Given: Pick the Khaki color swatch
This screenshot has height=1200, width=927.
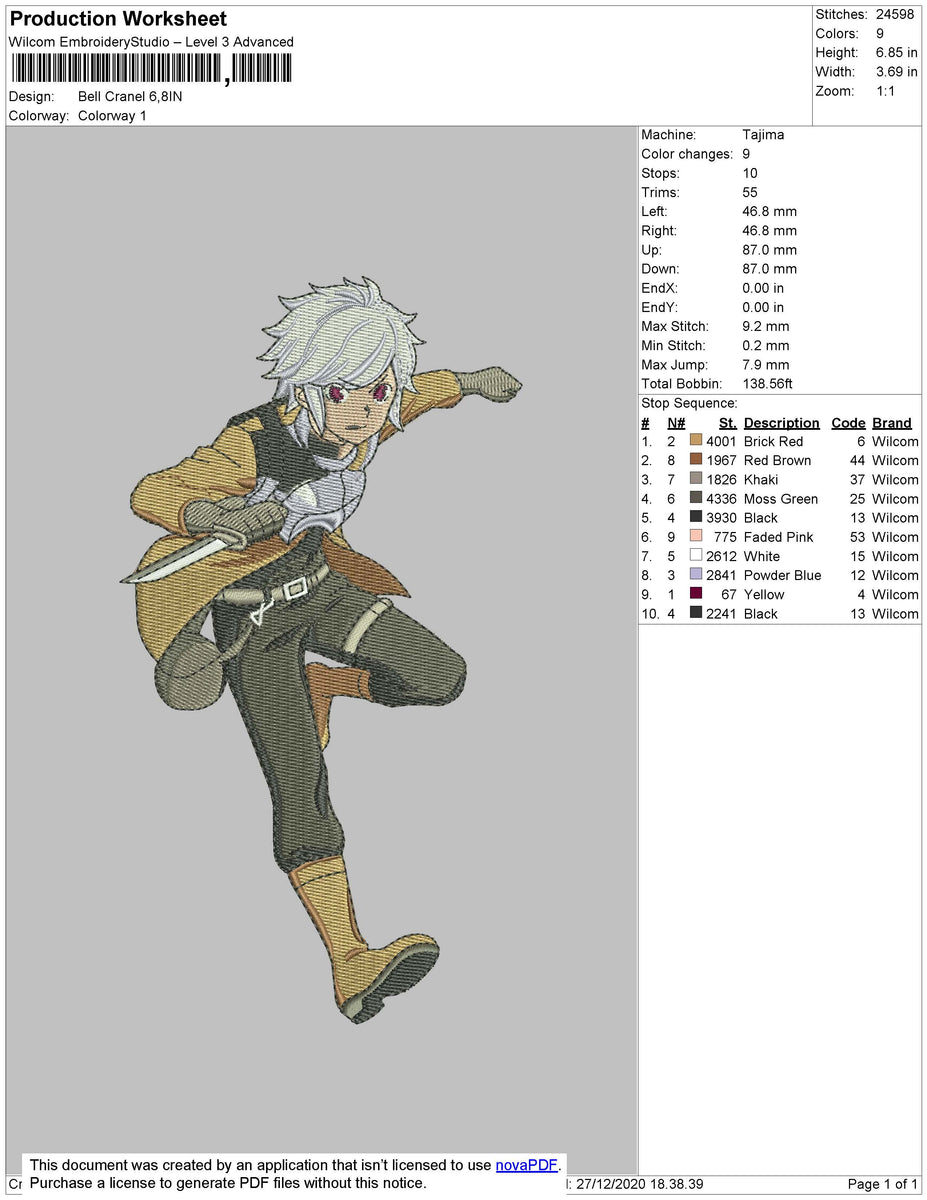Looking at the screenshot, I should tap(696, 479).
